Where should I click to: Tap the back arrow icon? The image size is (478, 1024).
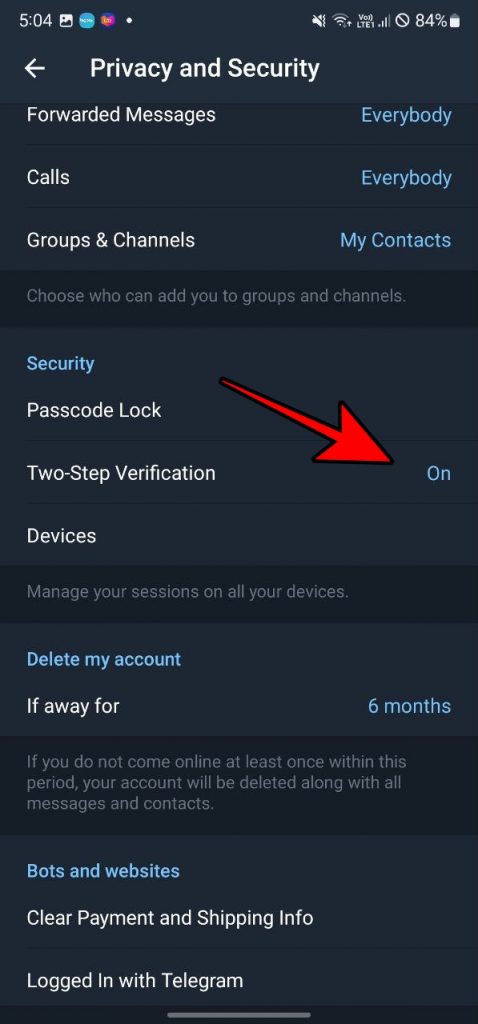coord(35,68)
